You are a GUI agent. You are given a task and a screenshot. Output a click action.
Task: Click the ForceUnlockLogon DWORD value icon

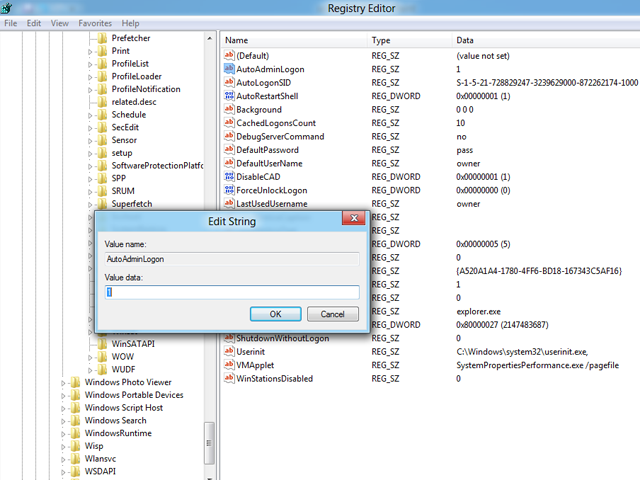229,190
